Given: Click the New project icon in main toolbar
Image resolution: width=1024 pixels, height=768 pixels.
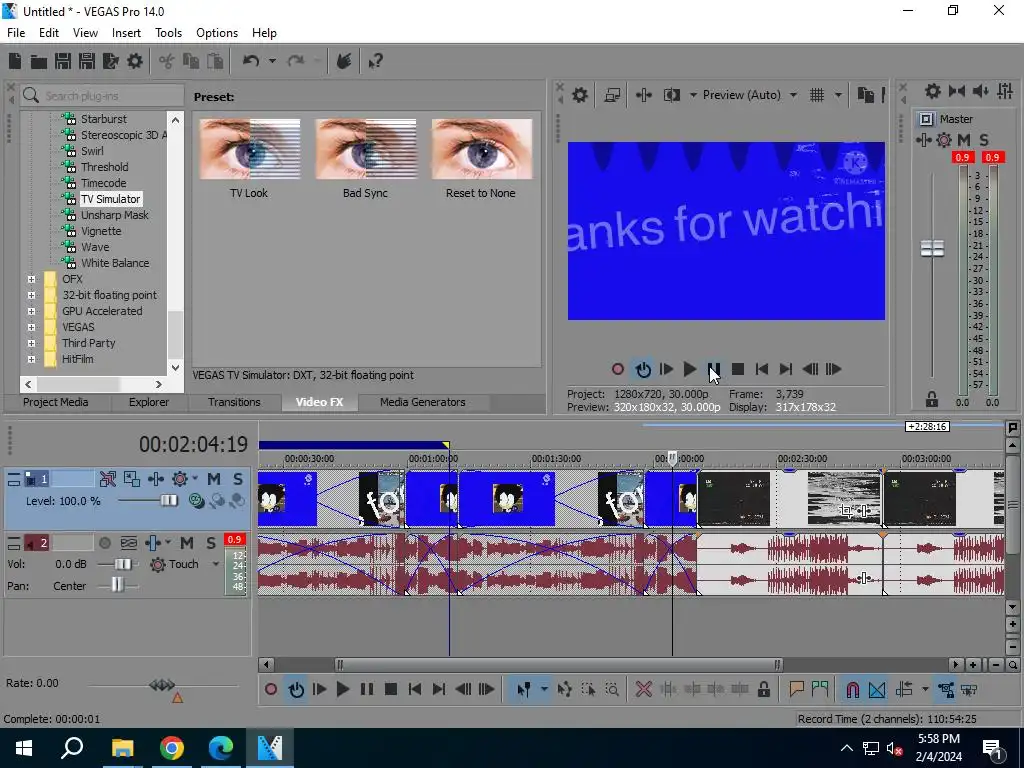Looking at the screenshot, I should click(x=14, y=61).
